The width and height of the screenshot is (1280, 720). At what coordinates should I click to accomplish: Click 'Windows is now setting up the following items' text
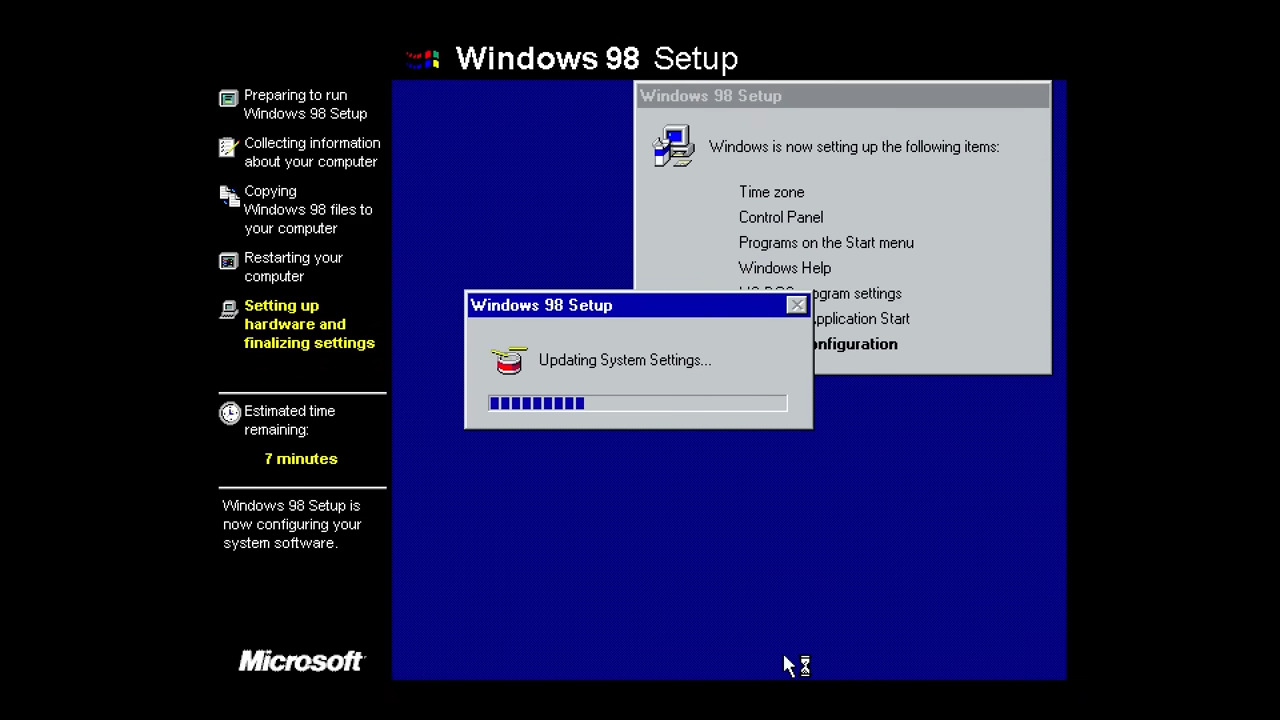(854, 147)
